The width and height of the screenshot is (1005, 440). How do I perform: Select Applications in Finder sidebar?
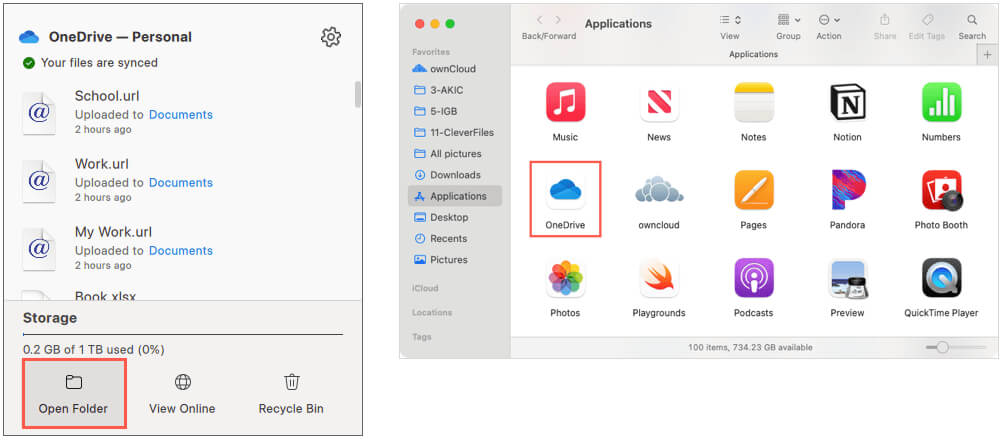click(x=454, y=196)
